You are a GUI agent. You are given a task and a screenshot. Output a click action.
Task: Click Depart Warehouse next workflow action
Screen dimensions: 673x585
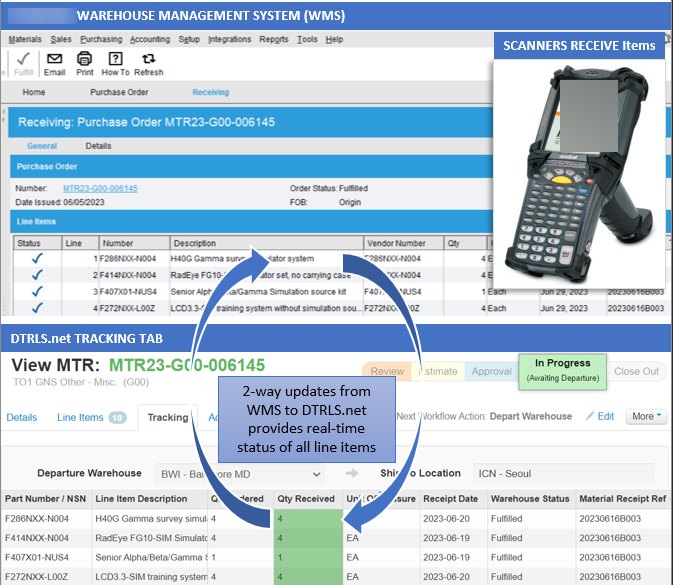(x=531, y=416)
